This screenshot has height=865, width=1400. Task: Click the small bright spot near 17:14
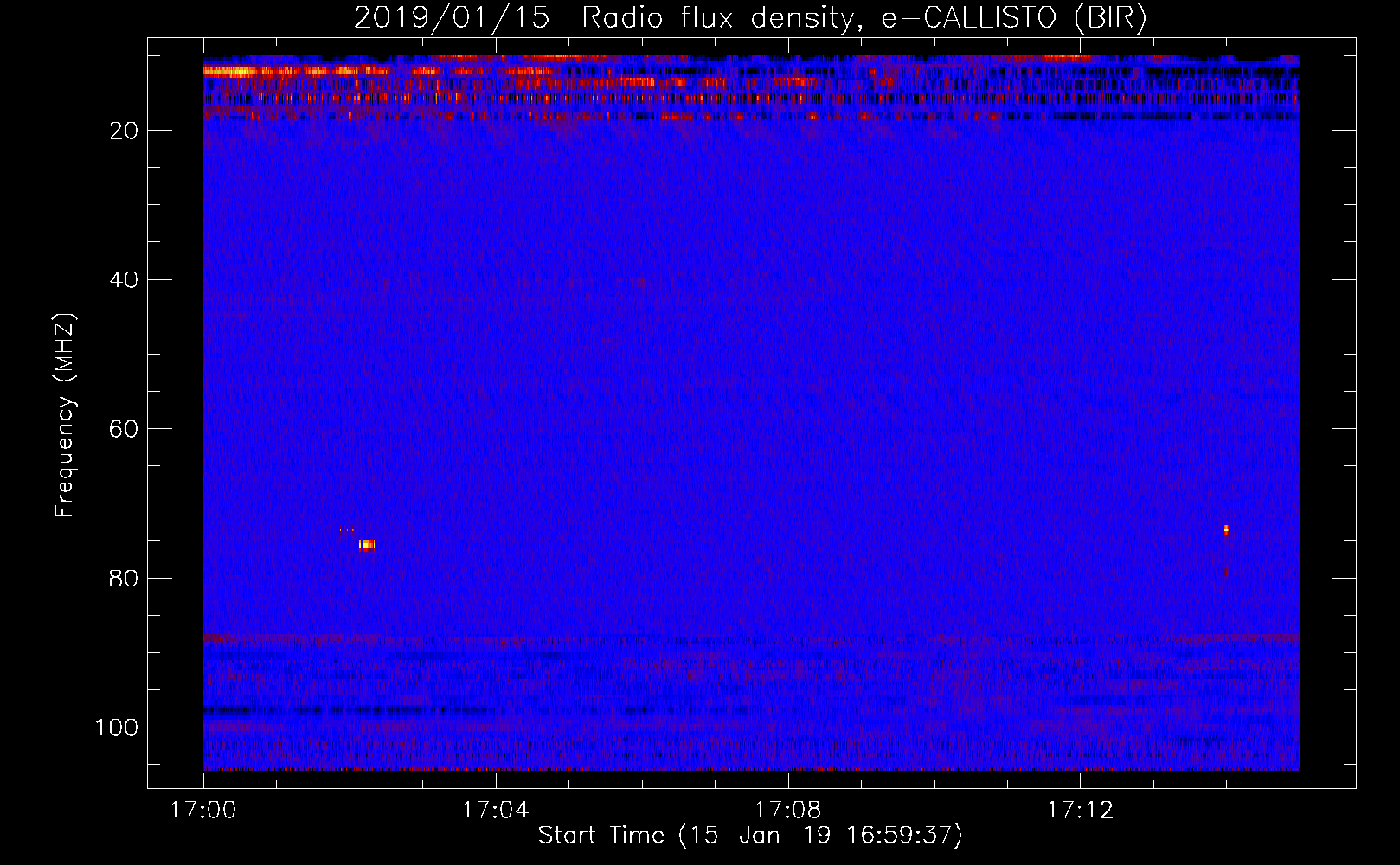[1226, 530]
